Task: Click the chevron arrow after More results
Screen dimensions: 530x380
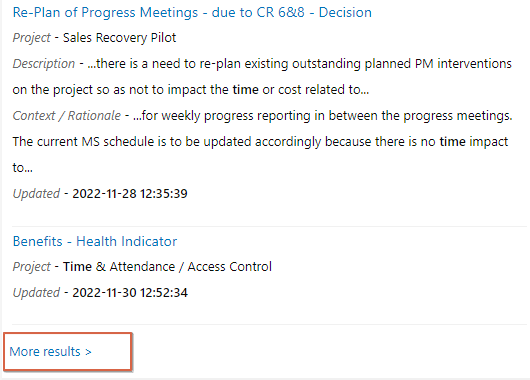Action: click(x=88, y=352)
